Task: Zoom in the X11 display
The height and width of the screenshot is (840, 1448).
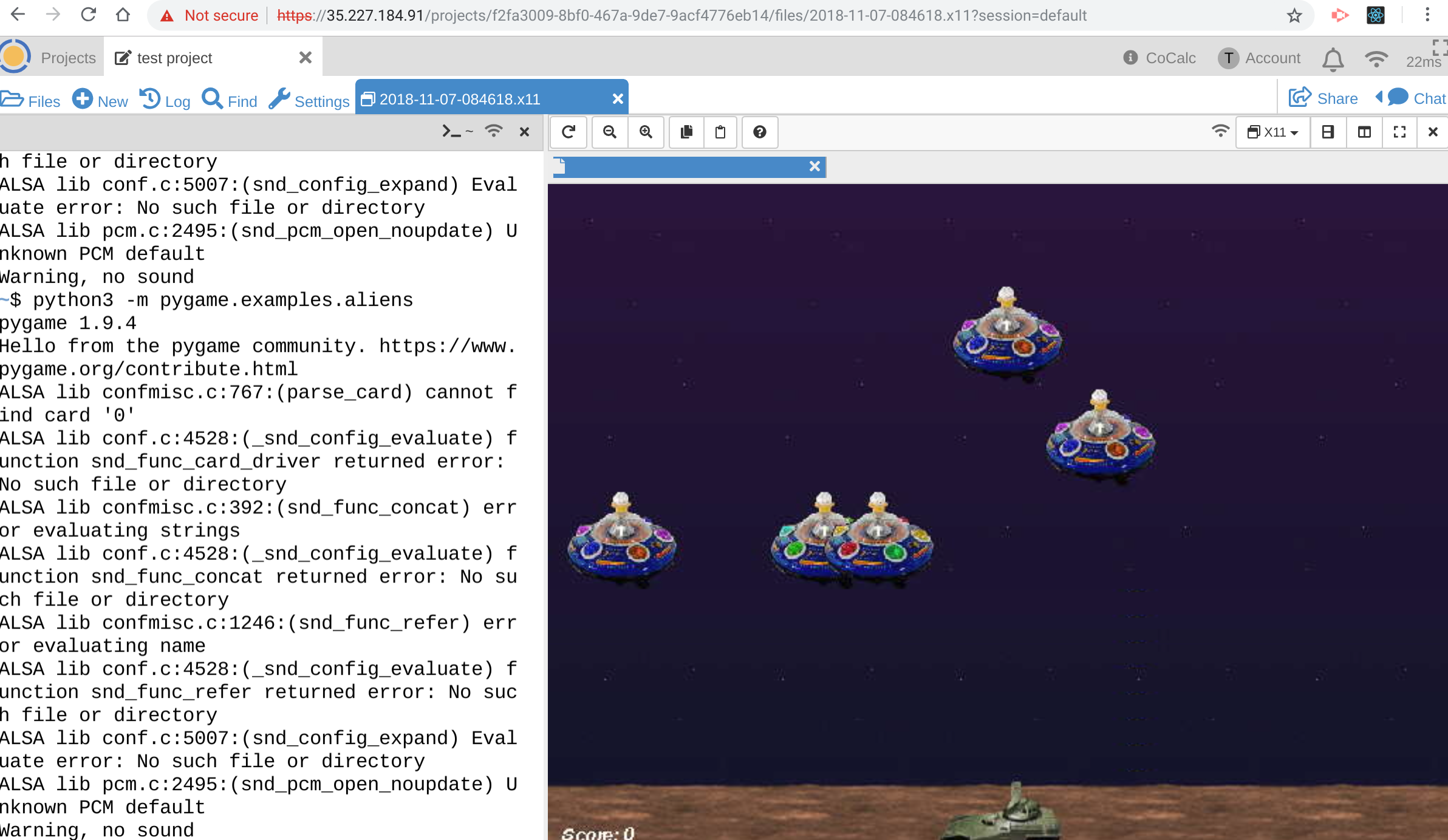Action: point(646,132)
